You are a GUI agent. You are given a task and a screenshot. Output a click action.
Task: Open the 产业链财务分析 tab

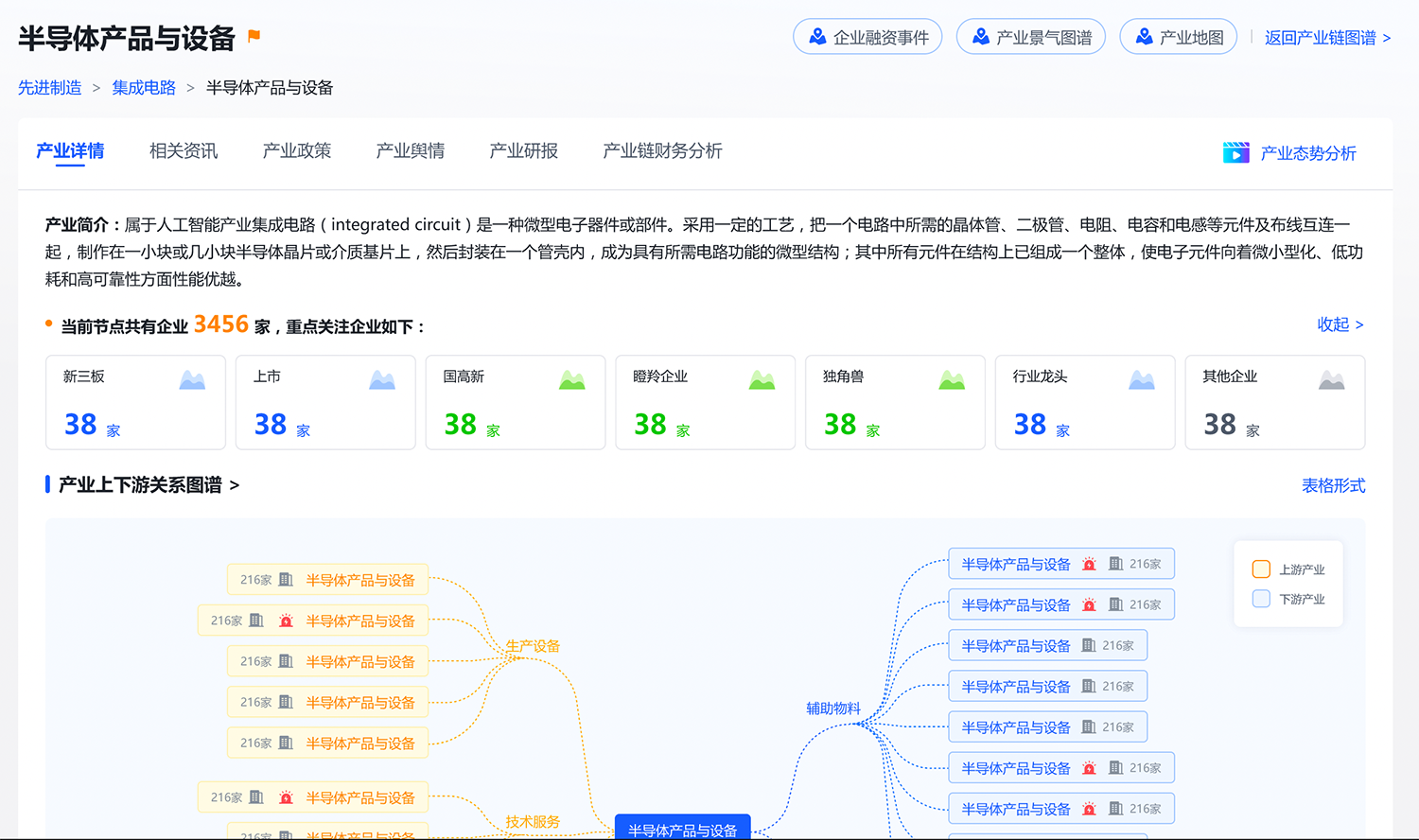click(x=662, y=151)
